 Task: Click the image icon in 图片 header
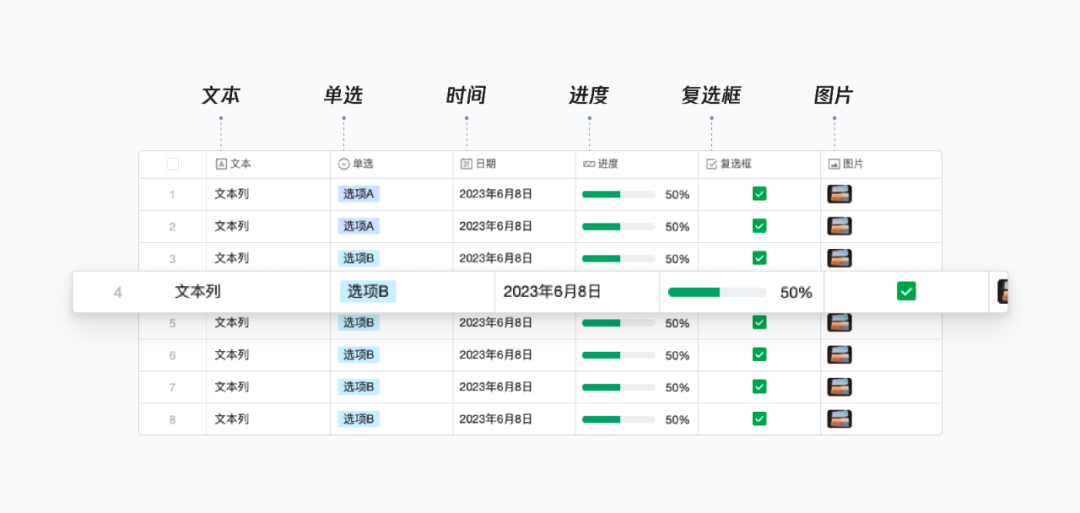tap(834, 164)
